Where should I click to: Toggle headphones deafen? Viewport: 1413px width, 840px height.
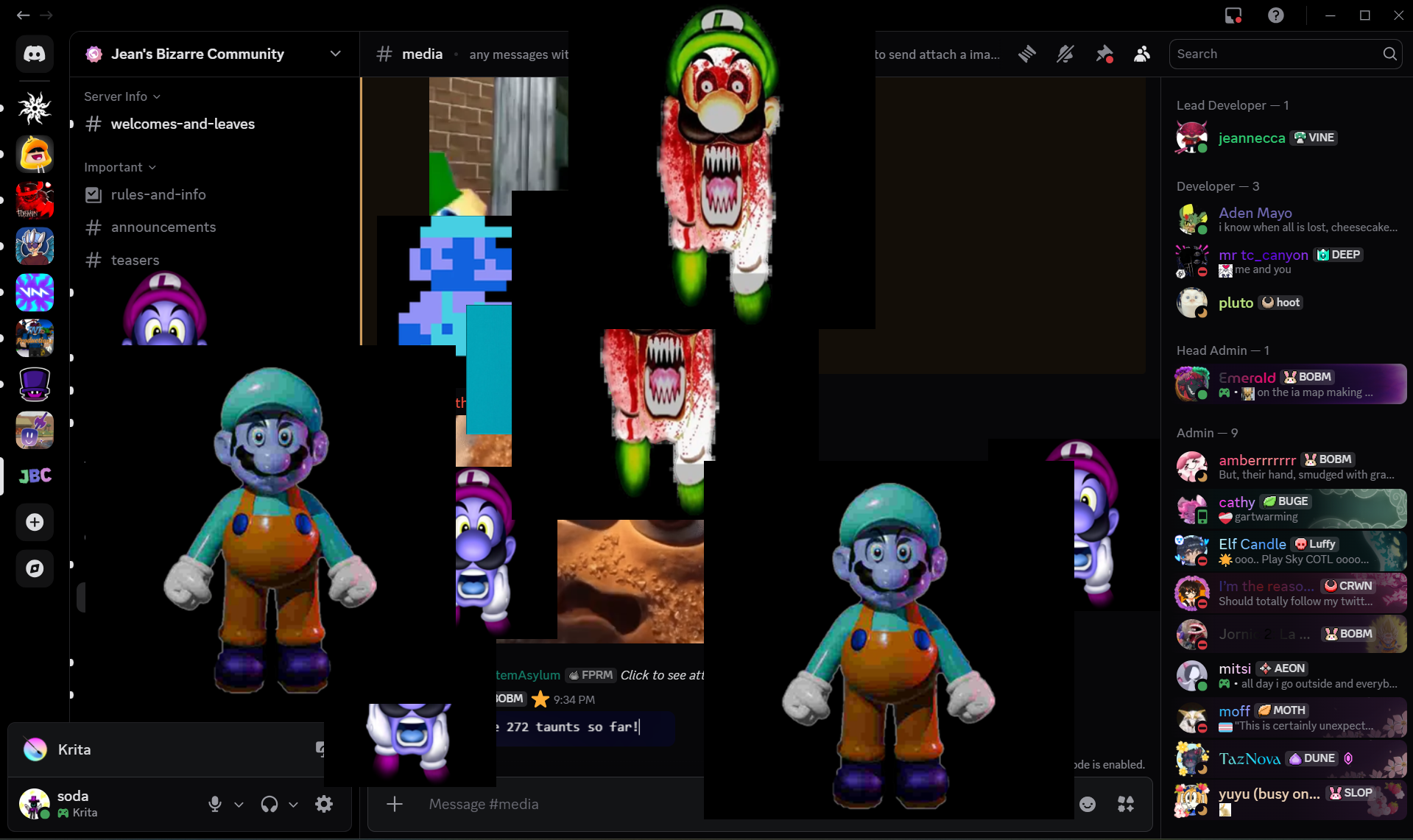tap(269, 804)
